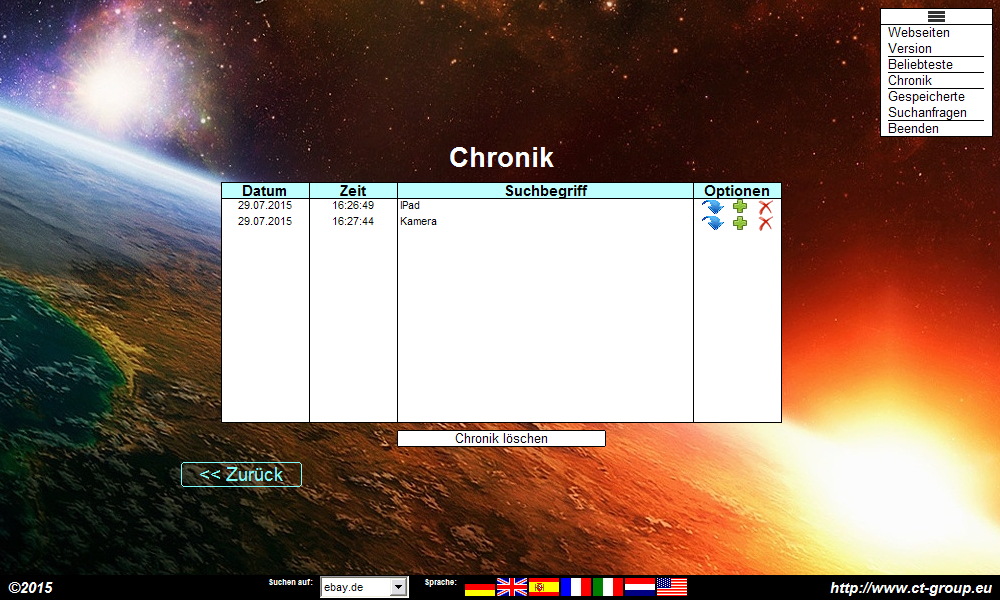This screenshot has width=1000, height=600.
Task: Choose Beenden to quit
Action: (x=913, y=128)
